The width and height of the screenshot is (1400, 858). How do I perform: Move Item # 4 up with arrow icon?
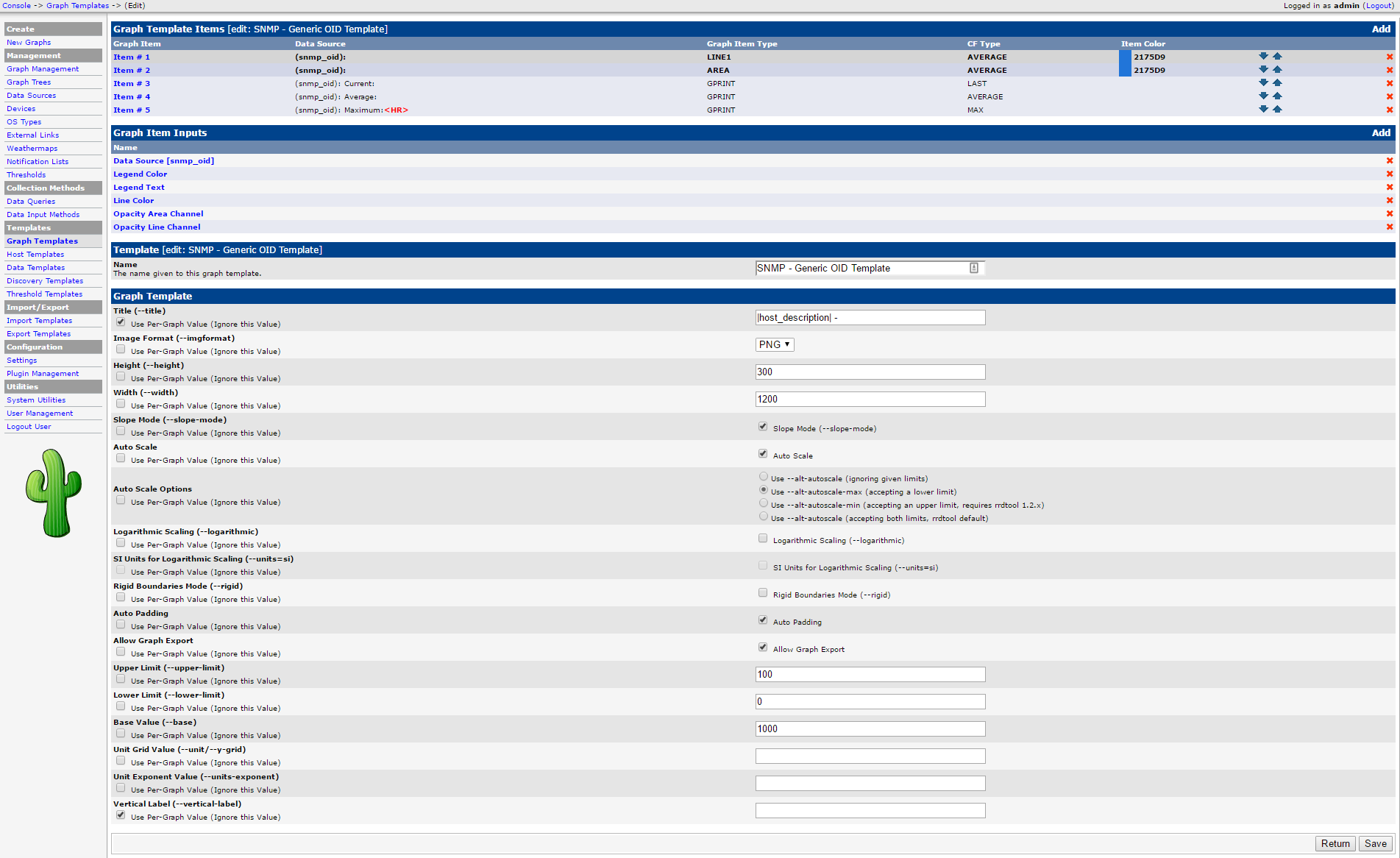[x=1277, y=96]
